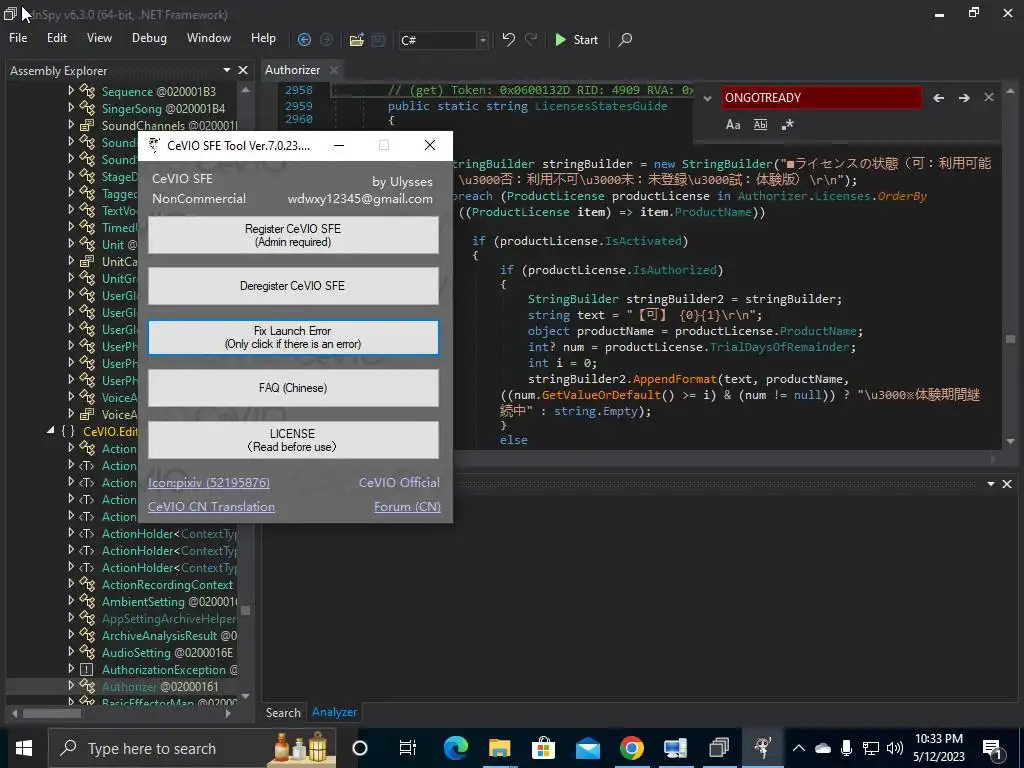Open the CeVIO CN Translation link

[211, 507]
